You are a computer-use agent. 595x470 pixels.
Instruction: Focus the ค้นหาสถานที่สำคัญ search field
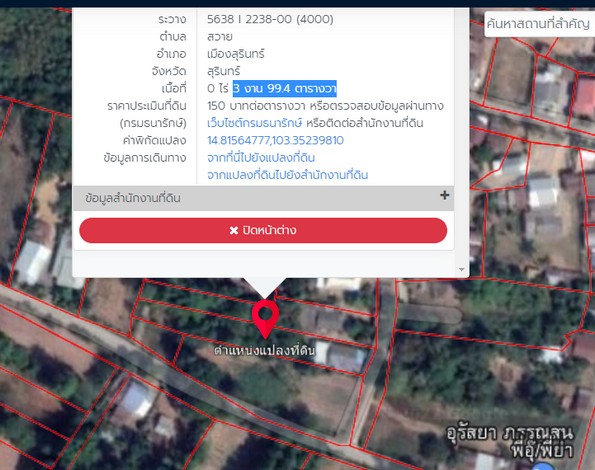tap(539, 24)
